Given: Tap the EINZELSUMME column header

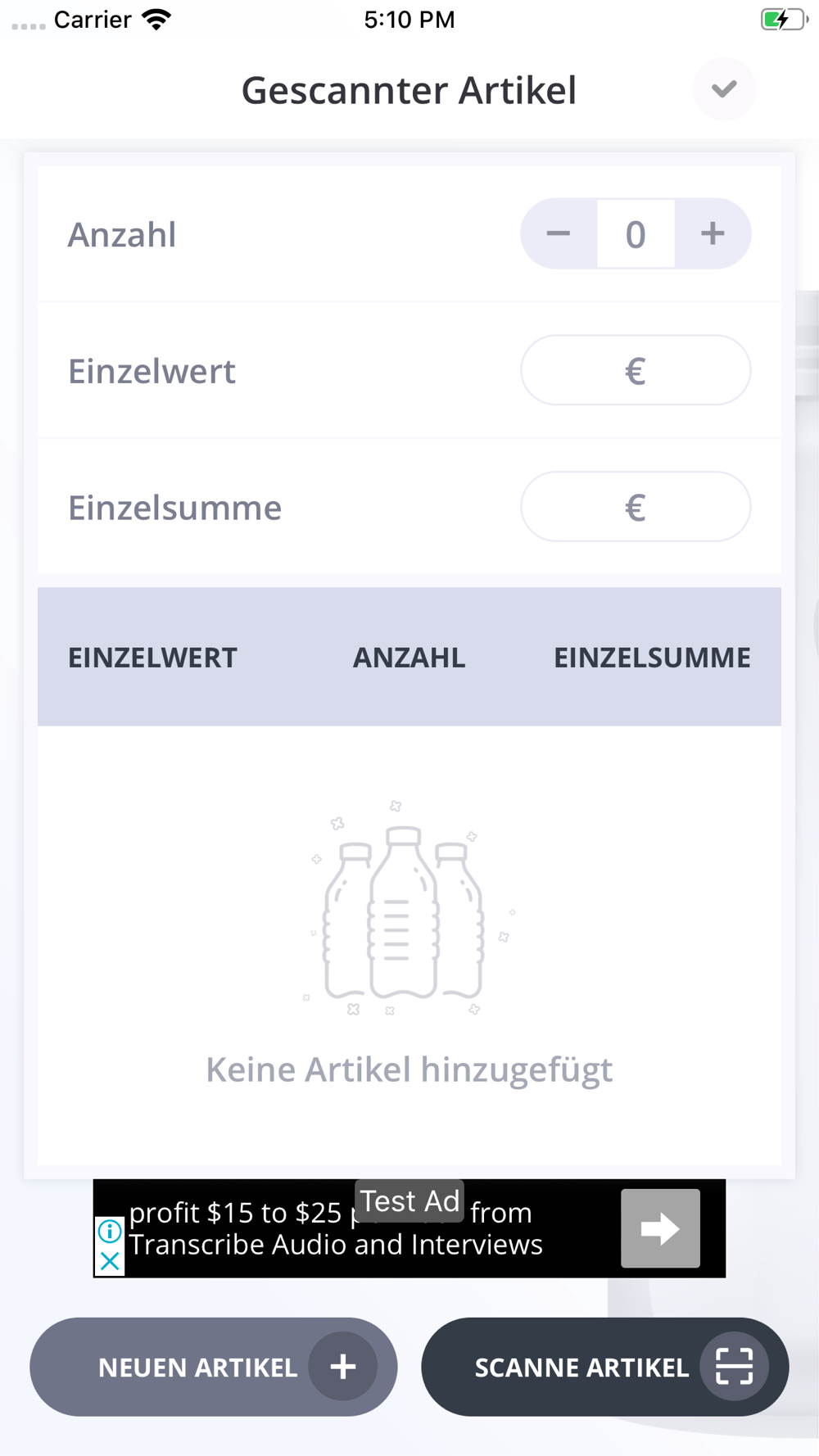Looking at the screenshot, I should tap(652, 658).
